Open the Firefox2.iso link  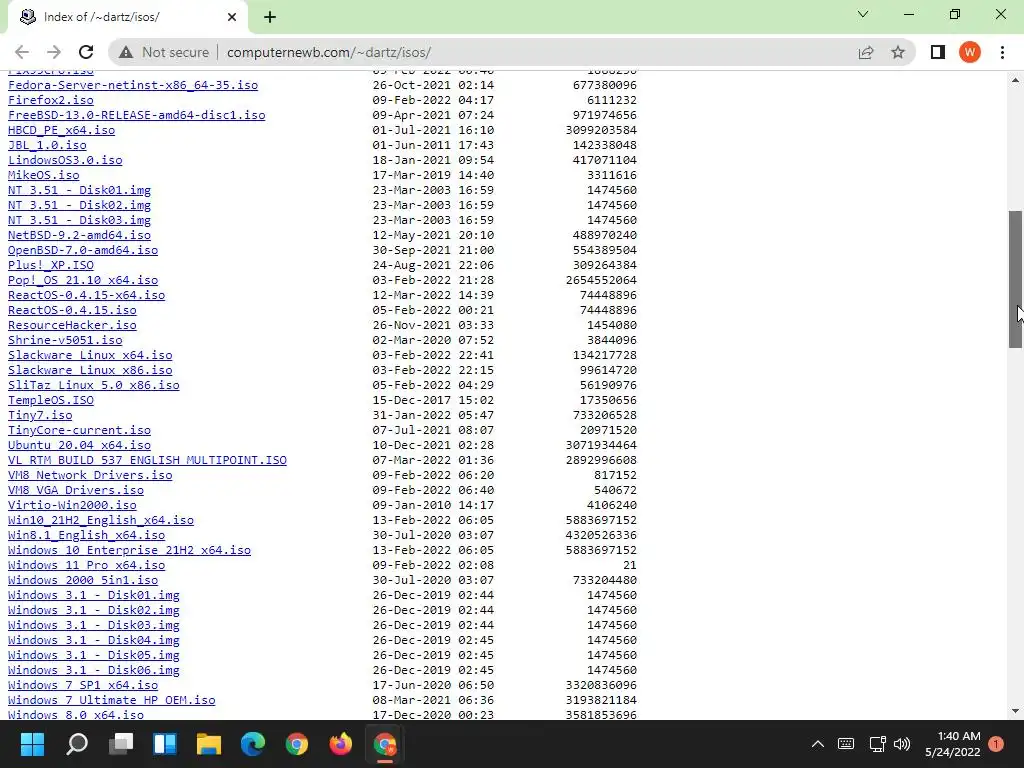click(x=50, y=100)
